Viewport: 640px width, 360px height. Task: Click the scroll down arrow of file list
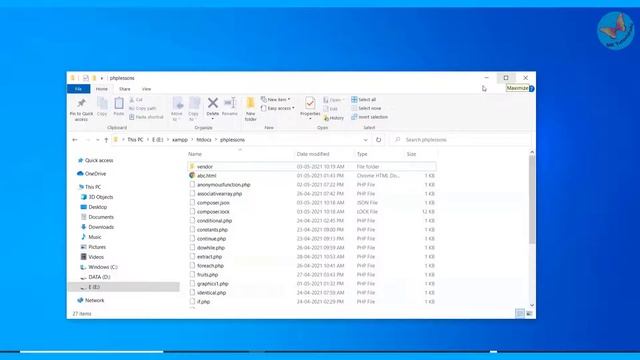click(x=532, y=305)
